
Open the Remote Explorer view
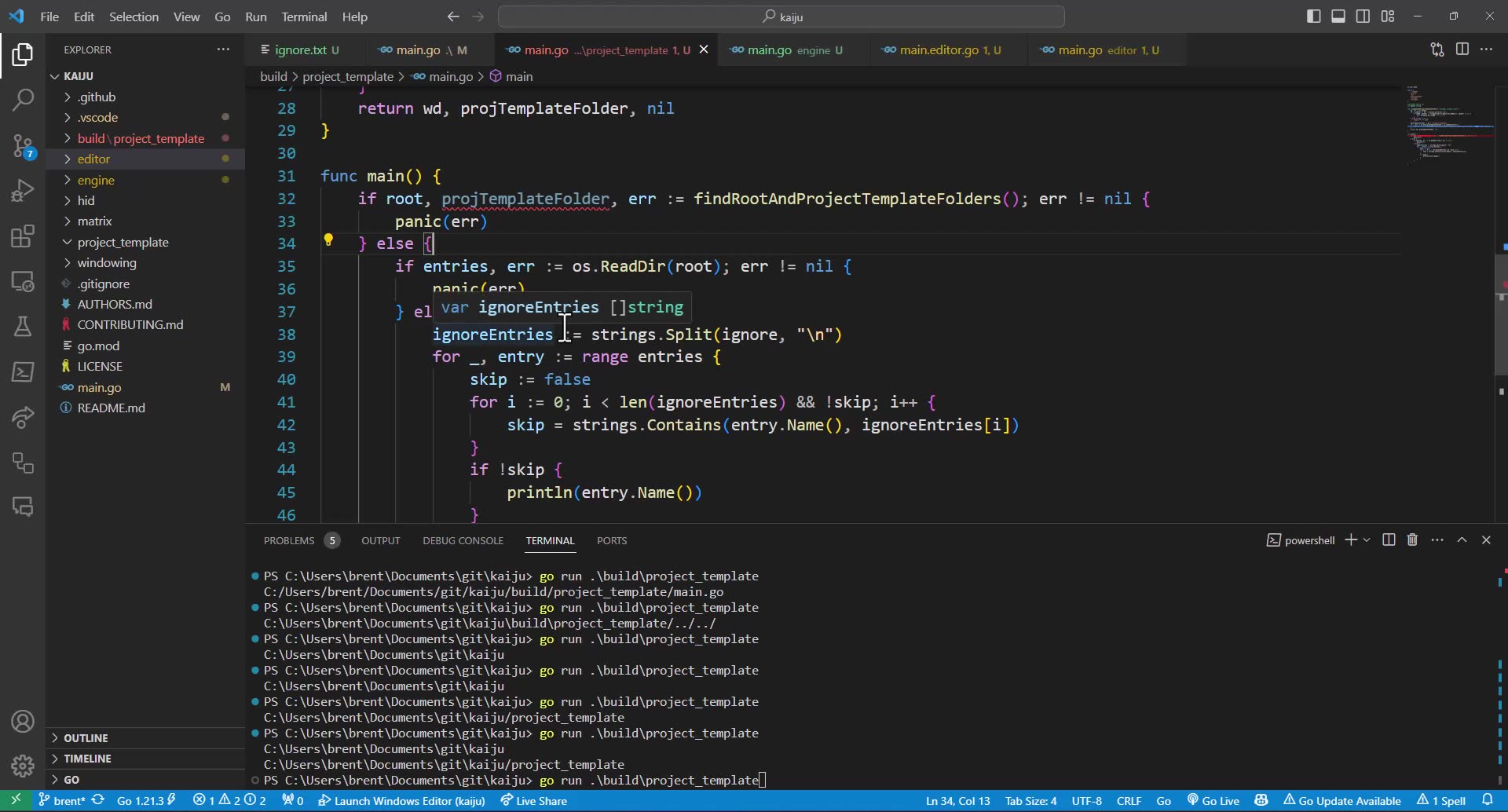pyautogui.click(x=23, y=282)
